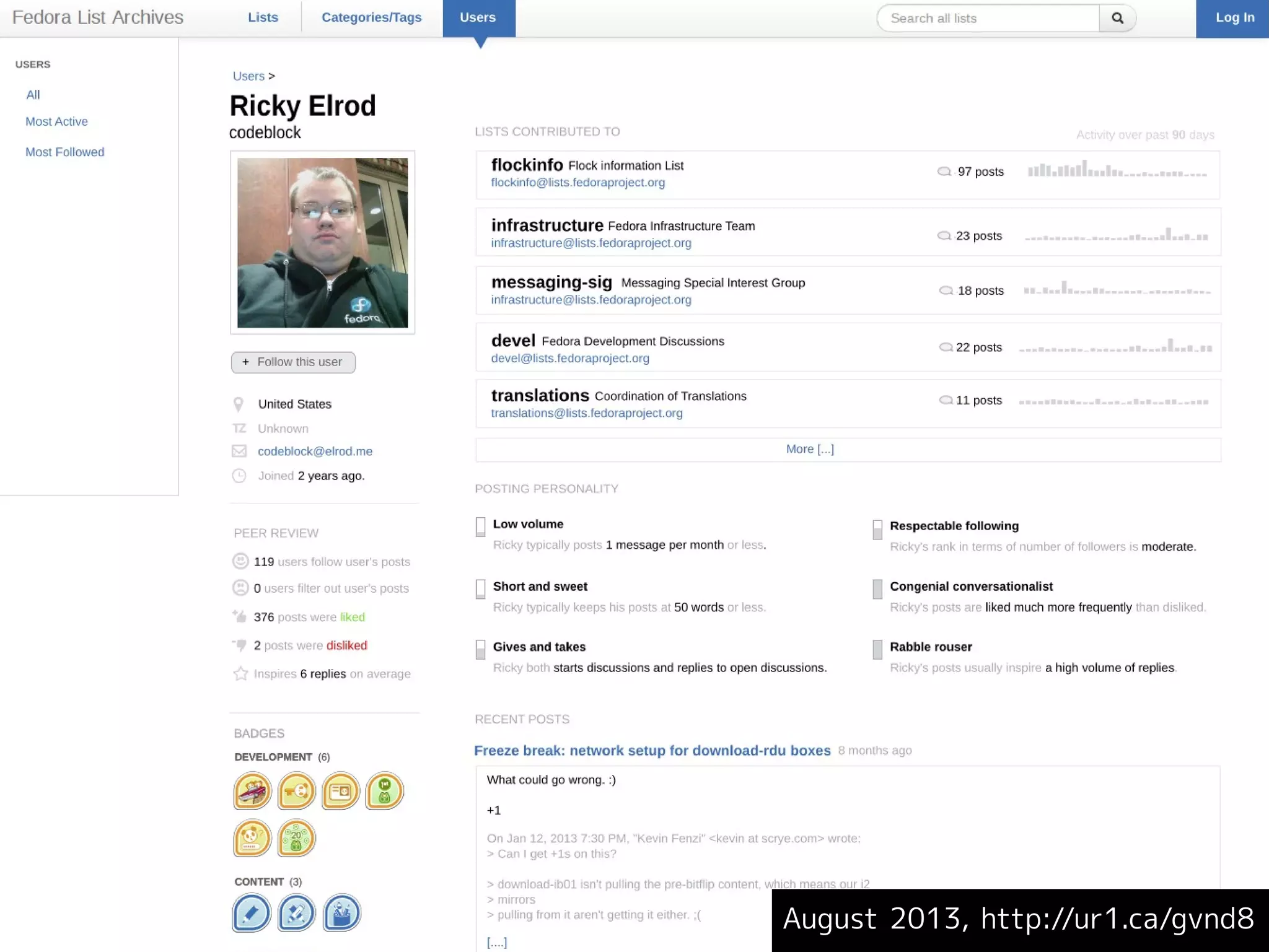Open the Development badge marked 20
The height and width of the screenshot is (952, 1269).
pyautogui.click(x=296, y=838)
